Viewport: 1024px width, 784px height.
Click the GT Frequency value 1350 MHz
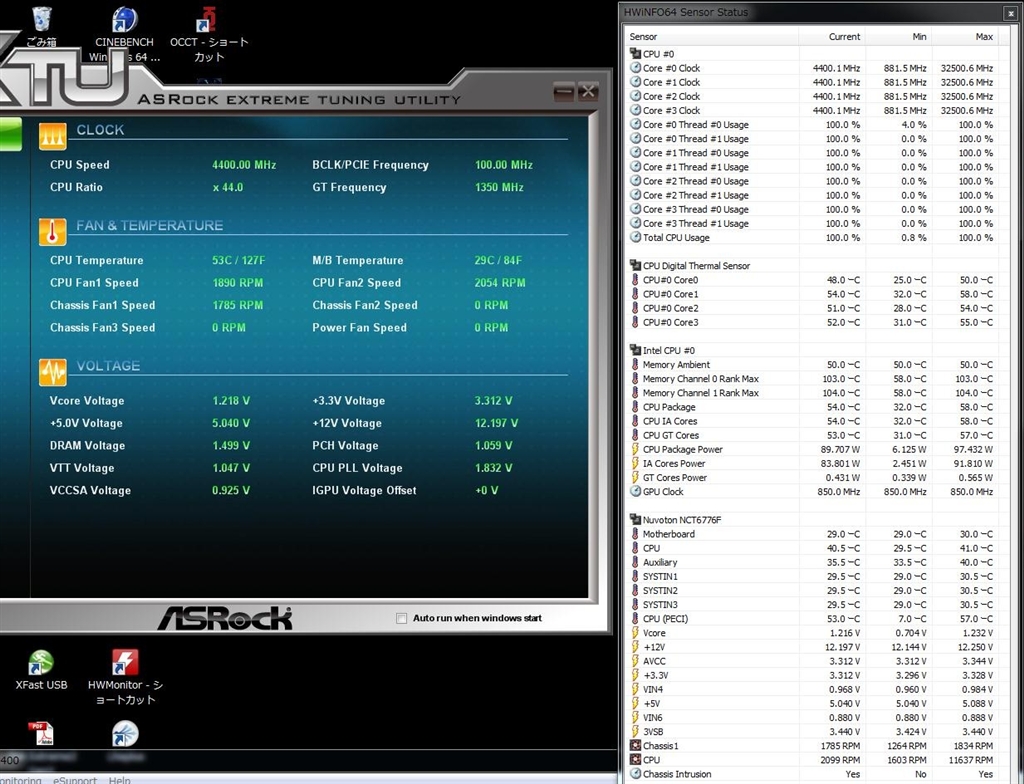[x=499, y=187]
